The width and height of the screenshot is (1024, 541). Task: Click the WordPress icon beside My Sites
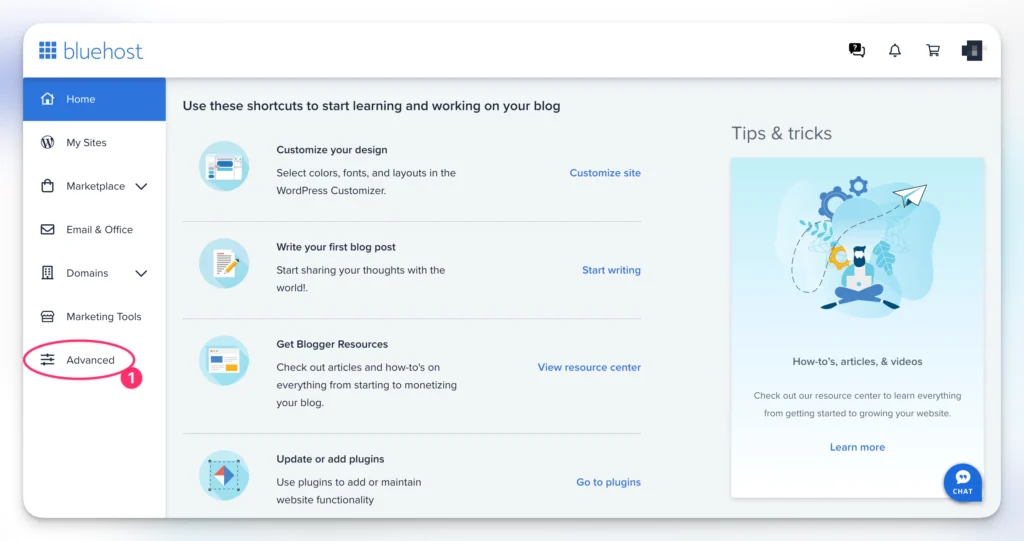[47, 143]
